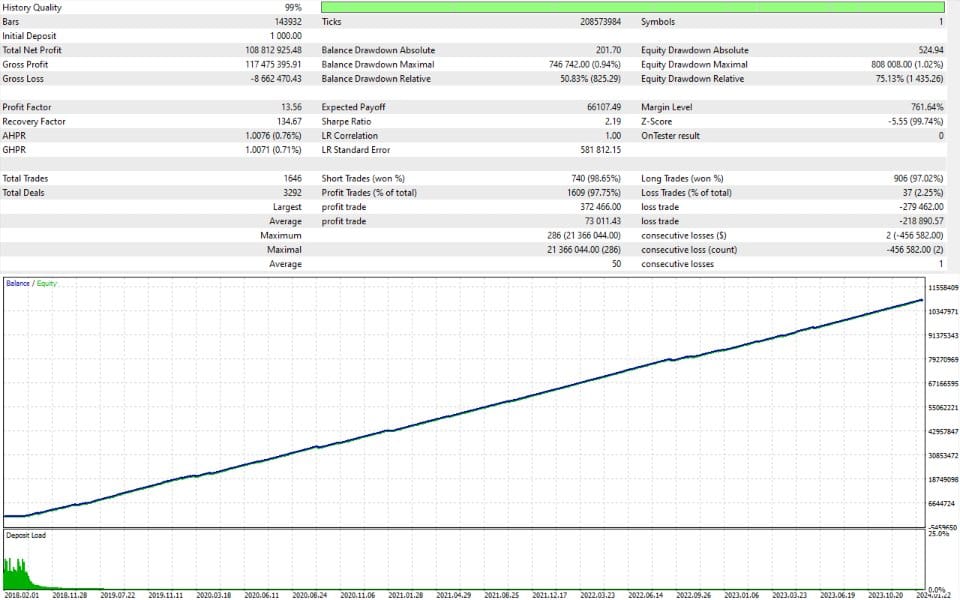
Task: Click the Balance legend label on chart
Action: [18, 283]
